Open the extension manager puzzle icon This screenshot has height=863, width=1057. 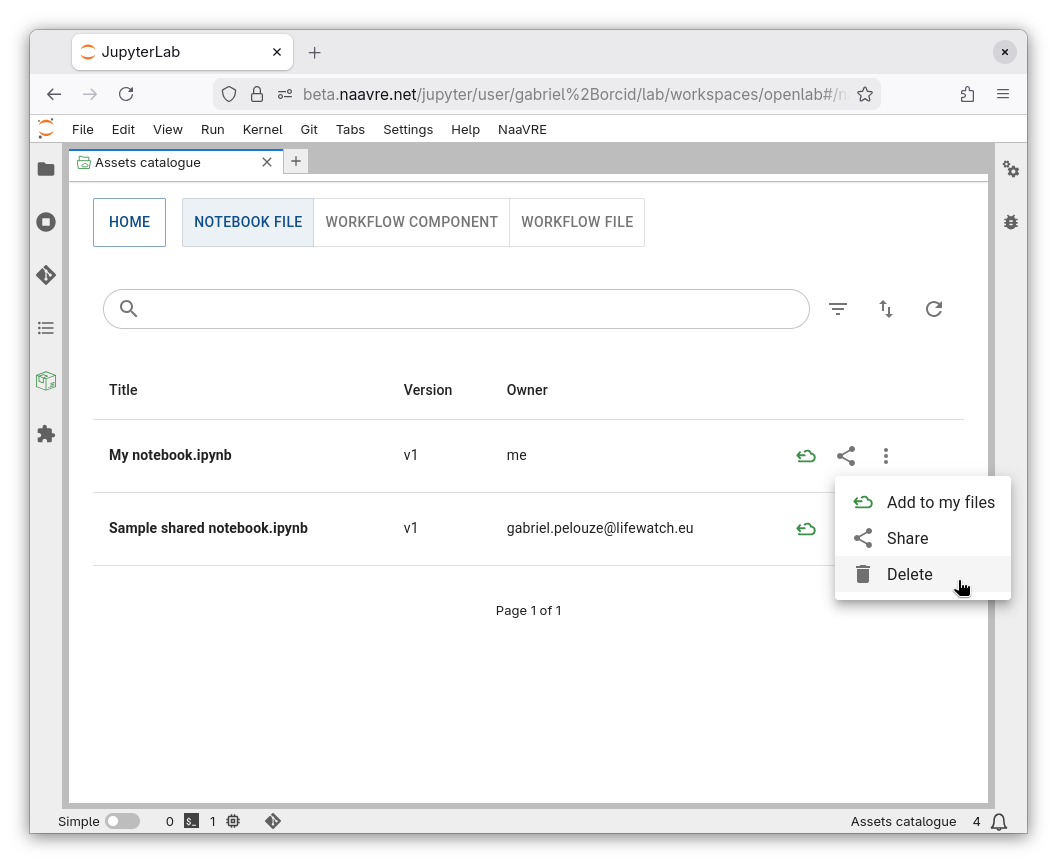point(46,434)
